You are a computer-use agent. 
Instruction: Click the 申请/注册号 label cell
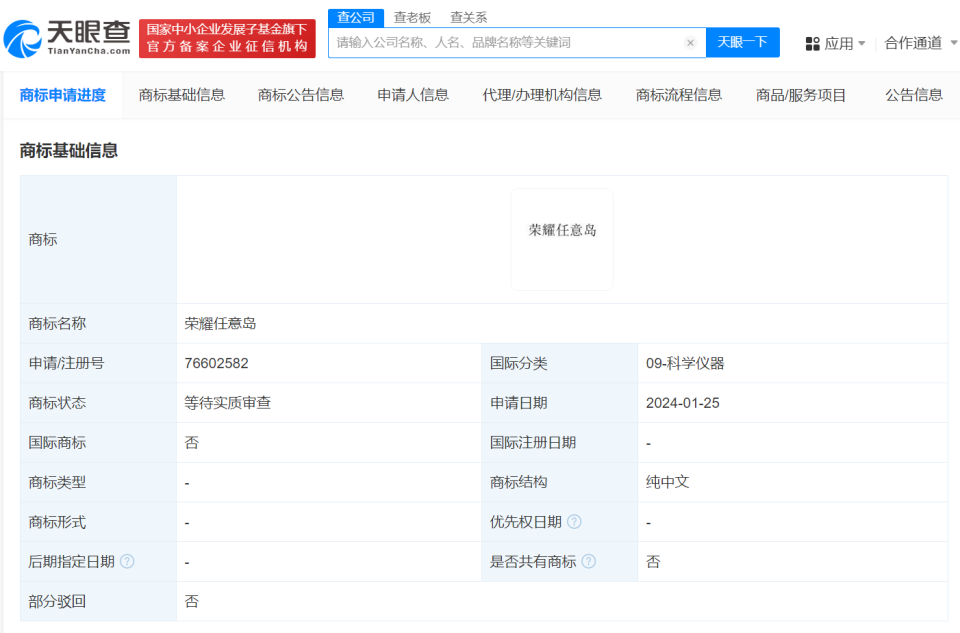[99, 363]
